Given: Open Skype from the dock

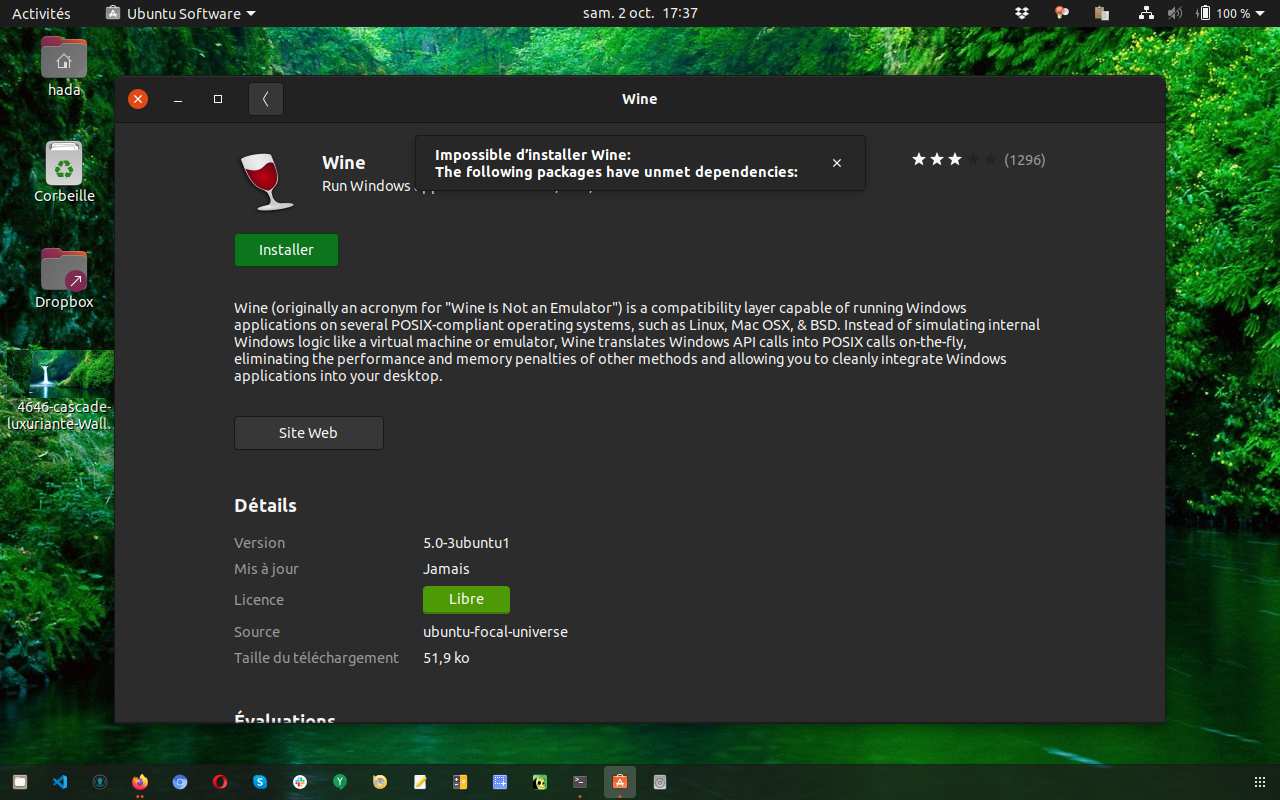Looking at the screenshot, I should (x=260, y=782).
